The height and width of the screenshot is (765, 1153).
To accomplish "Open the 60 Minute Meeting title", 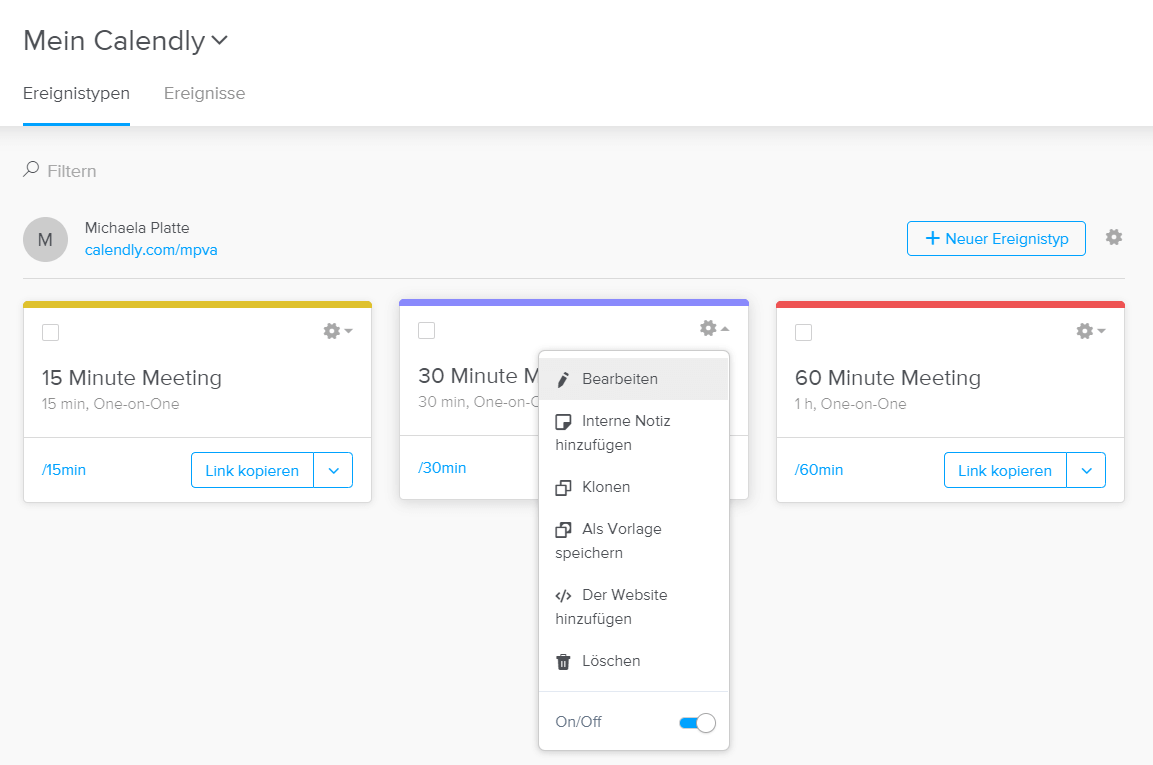I will (x=888, y=377).
